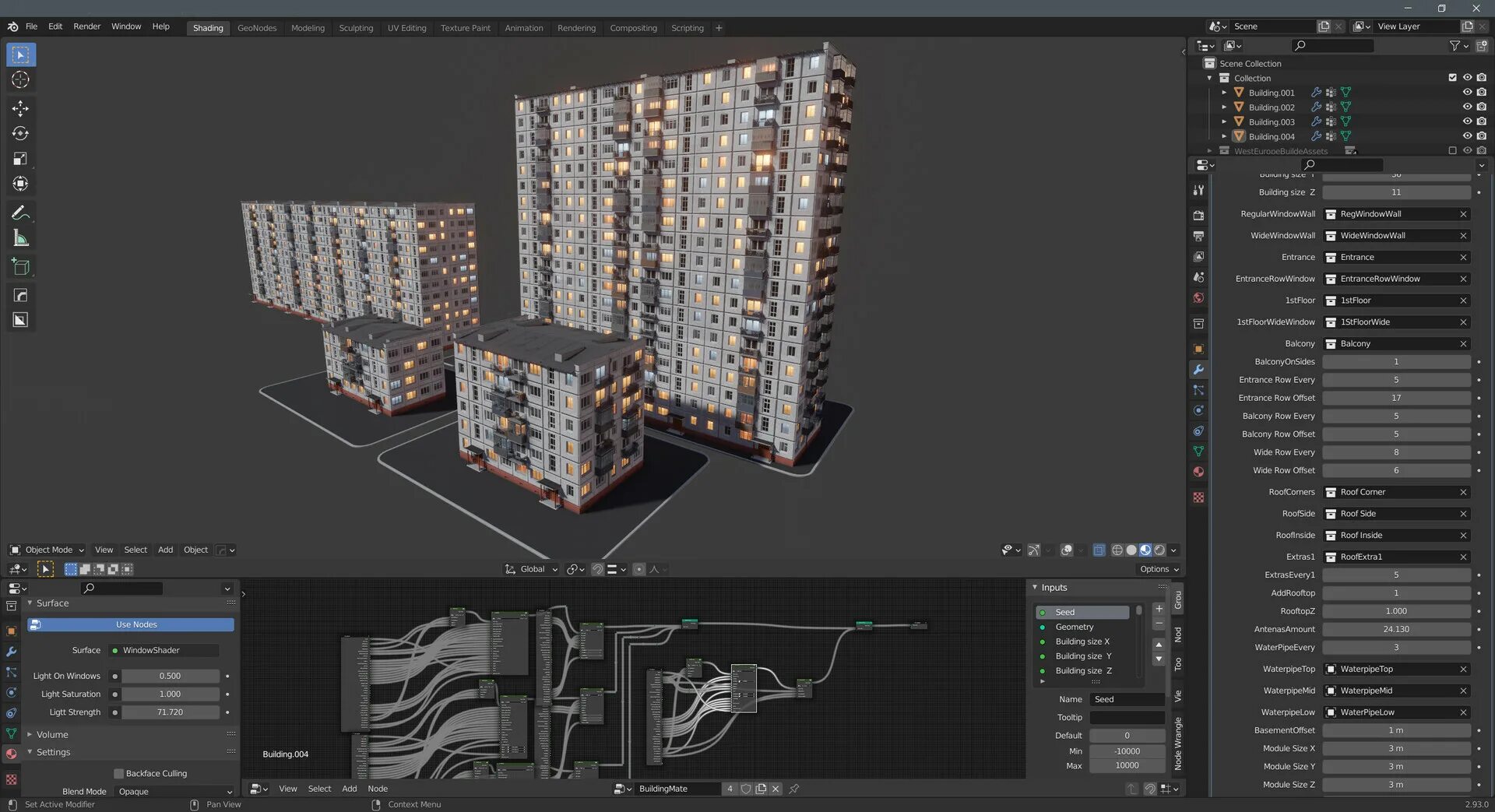Choose the Annotate pencil tool
This screenshot has height=812, width=1495.
(x=20, y=213)
